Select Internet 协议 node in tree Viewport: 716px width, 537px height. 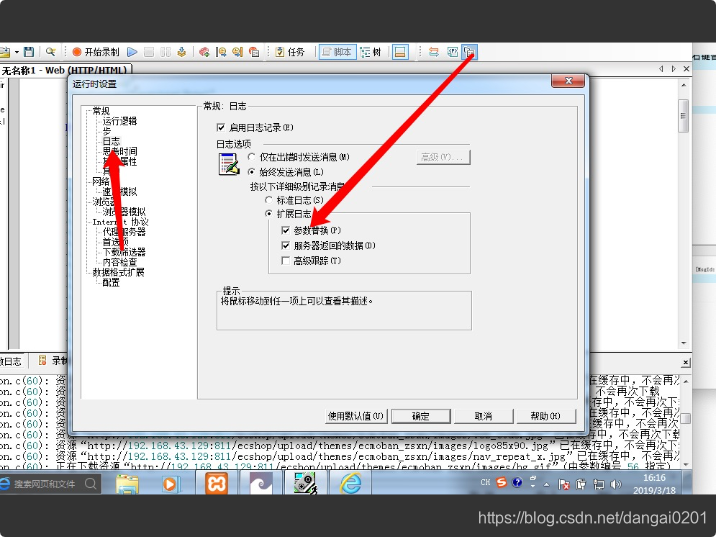[120, 222]
